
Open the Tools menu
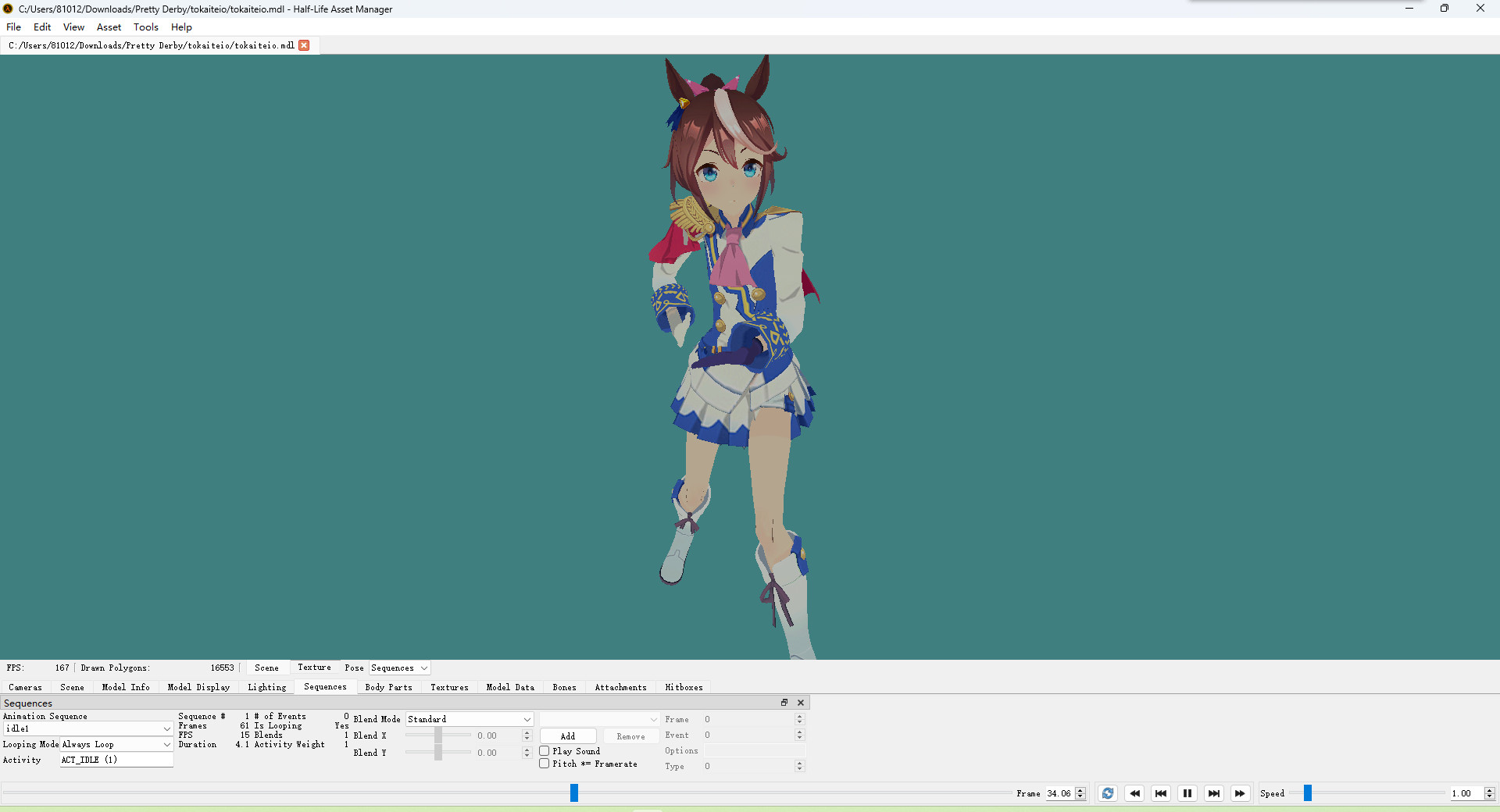click(x=145, y=27)
